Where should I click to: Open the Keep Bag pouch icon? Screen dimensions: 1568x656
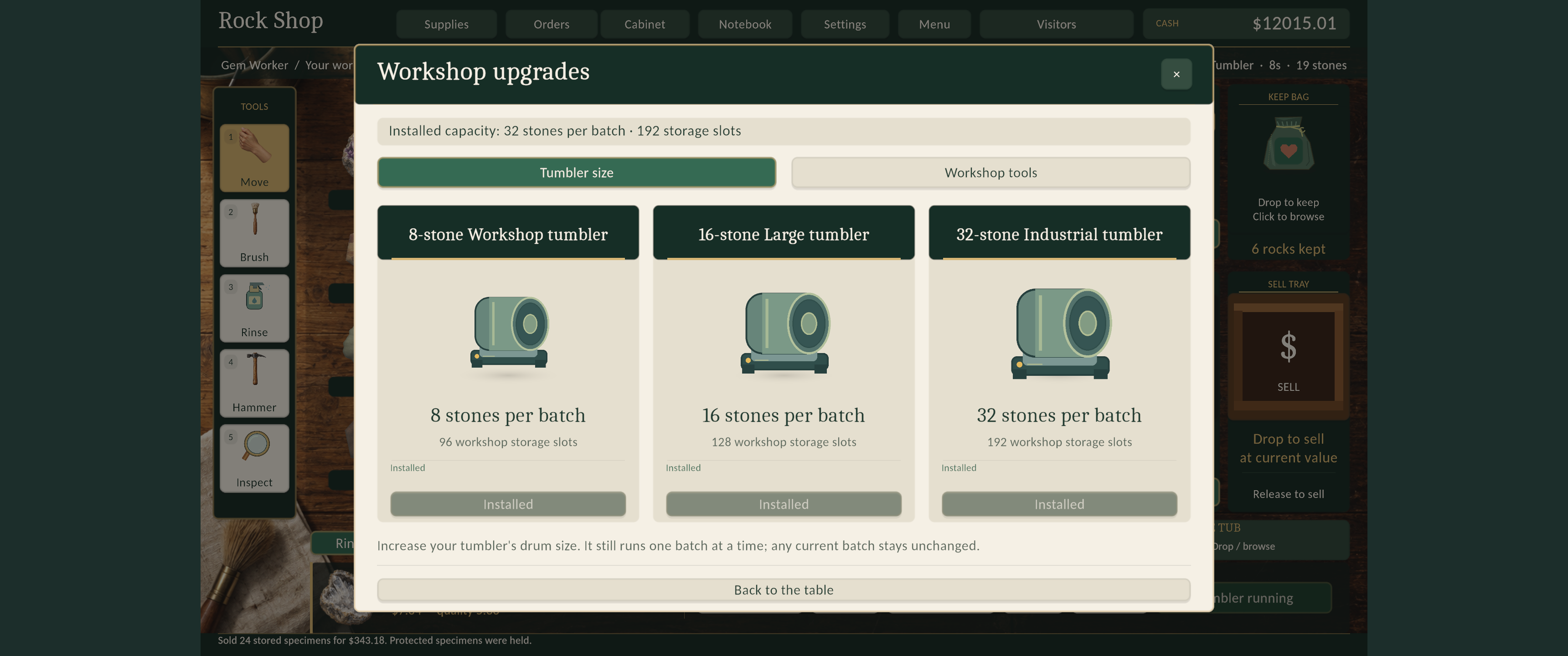(x=1288, y=144)
